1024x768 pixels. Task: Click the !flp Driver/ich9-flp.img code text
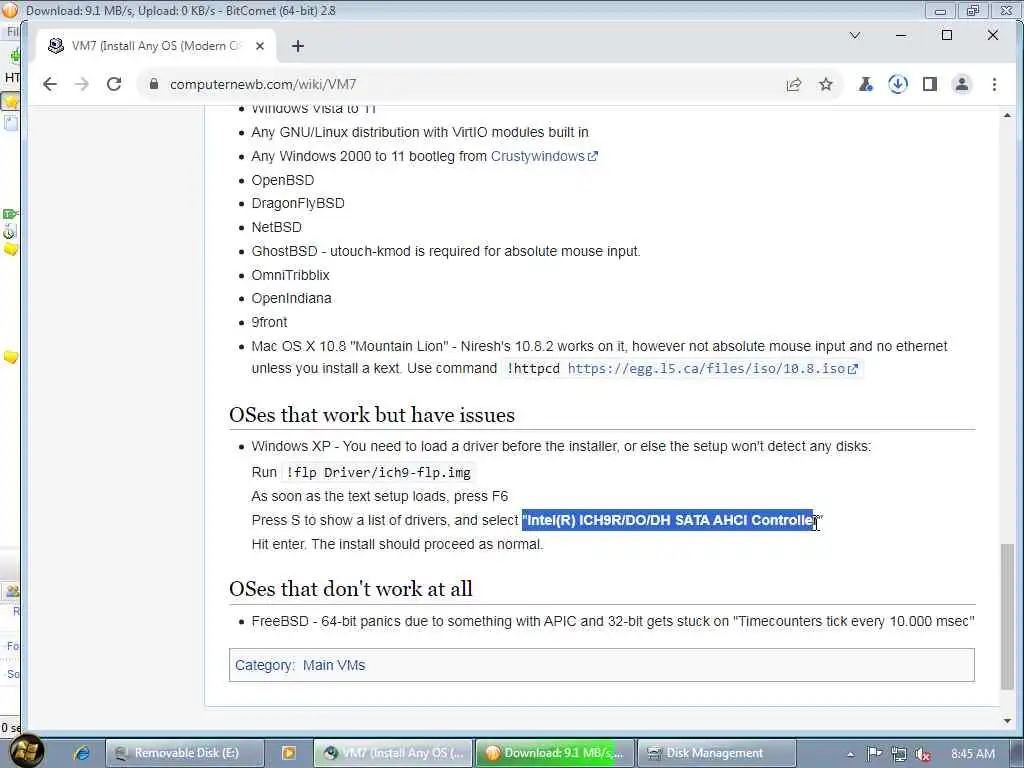point(378,472)
